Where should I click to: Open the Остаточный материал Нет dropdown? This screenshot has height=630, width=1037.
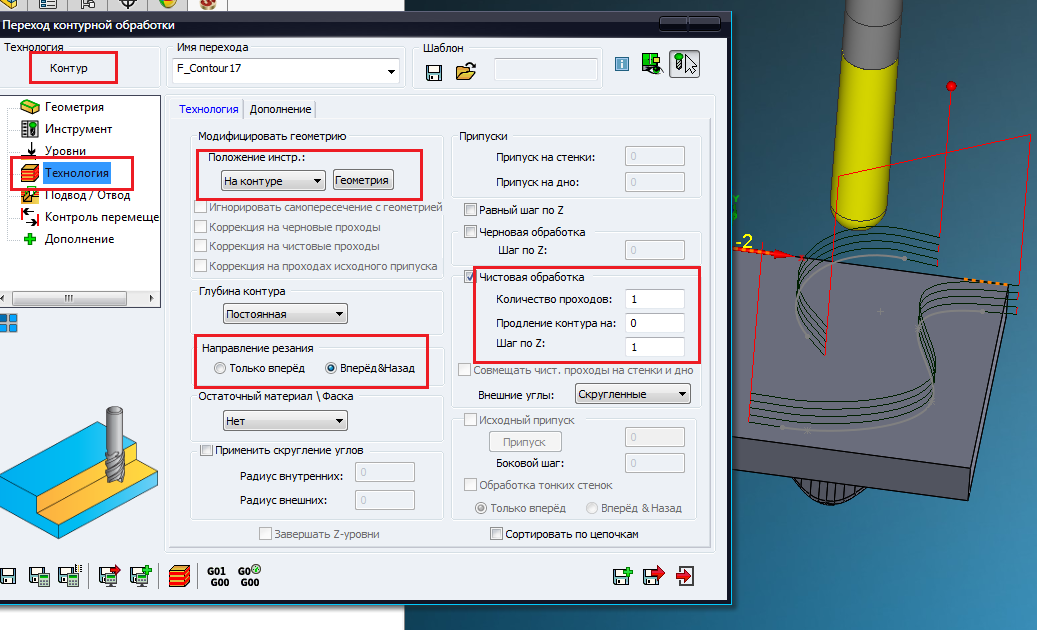point(285,421)
